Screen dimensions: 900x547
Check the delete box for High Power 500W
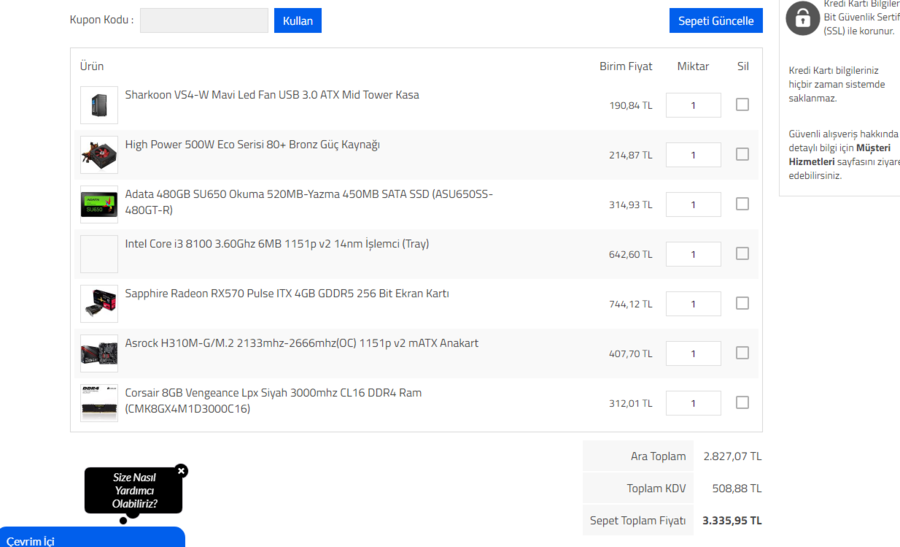[742, 154]
